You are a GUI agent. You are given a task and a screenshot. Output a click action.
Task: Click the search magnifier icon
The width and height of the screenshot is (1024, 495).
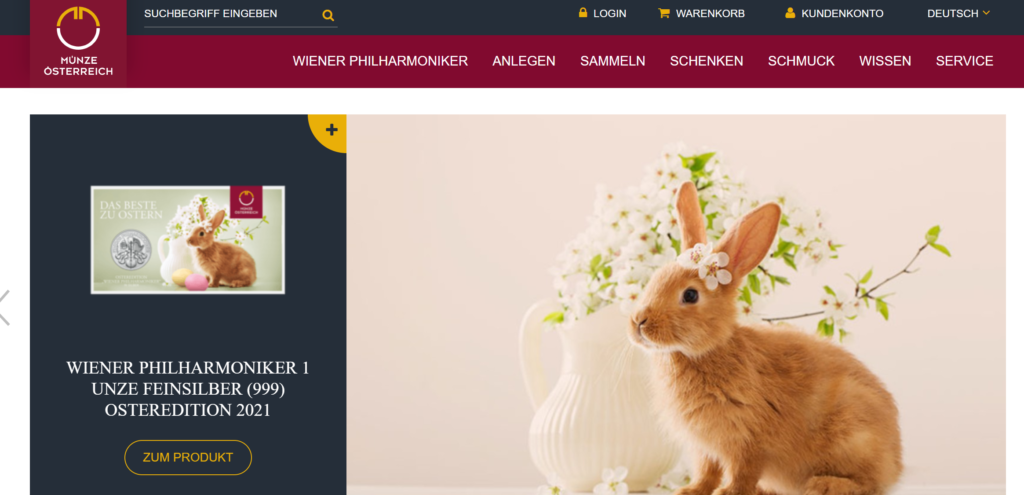[x=328, y=15]
